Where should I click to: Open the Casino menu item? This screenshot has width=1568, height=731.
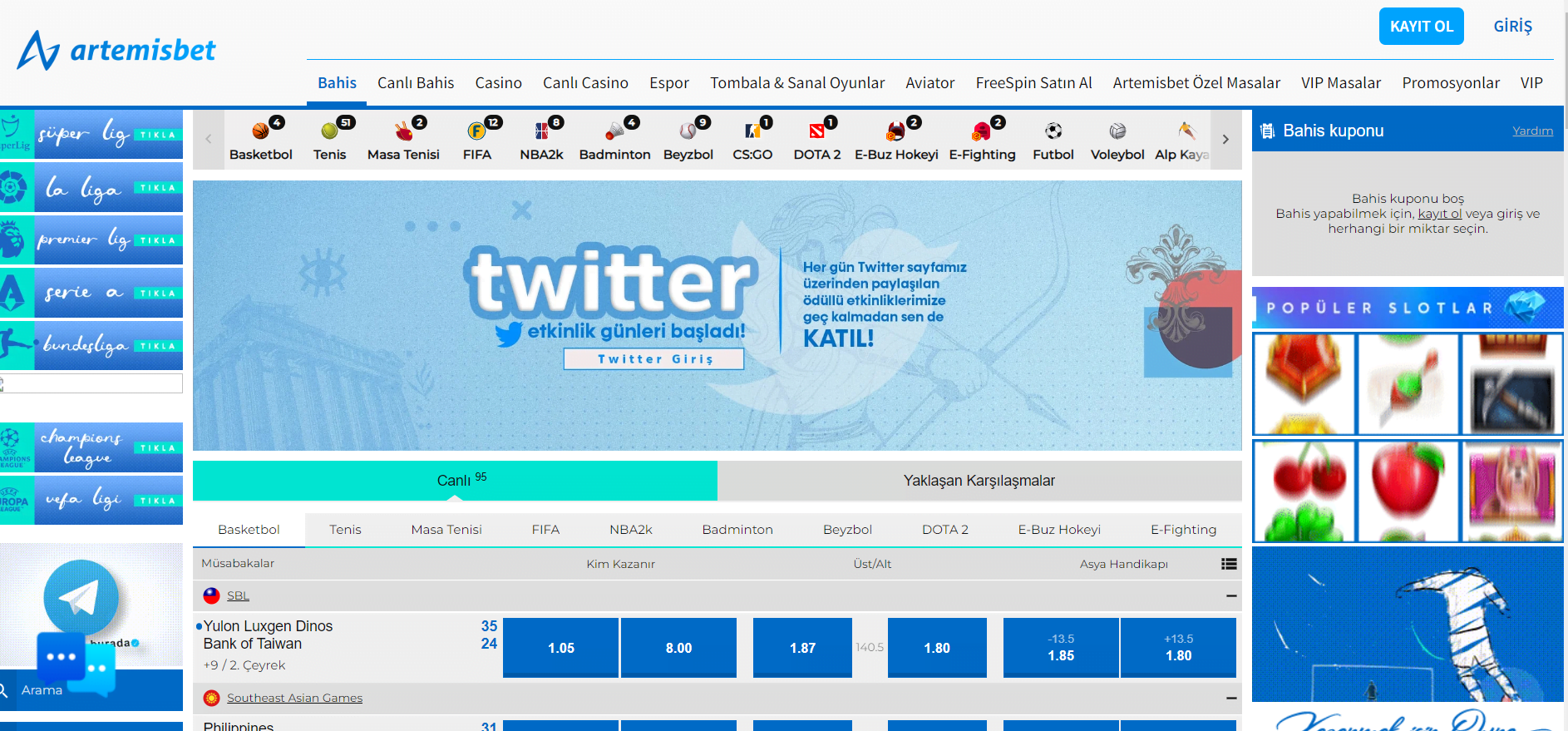click(x=498, y=83)
